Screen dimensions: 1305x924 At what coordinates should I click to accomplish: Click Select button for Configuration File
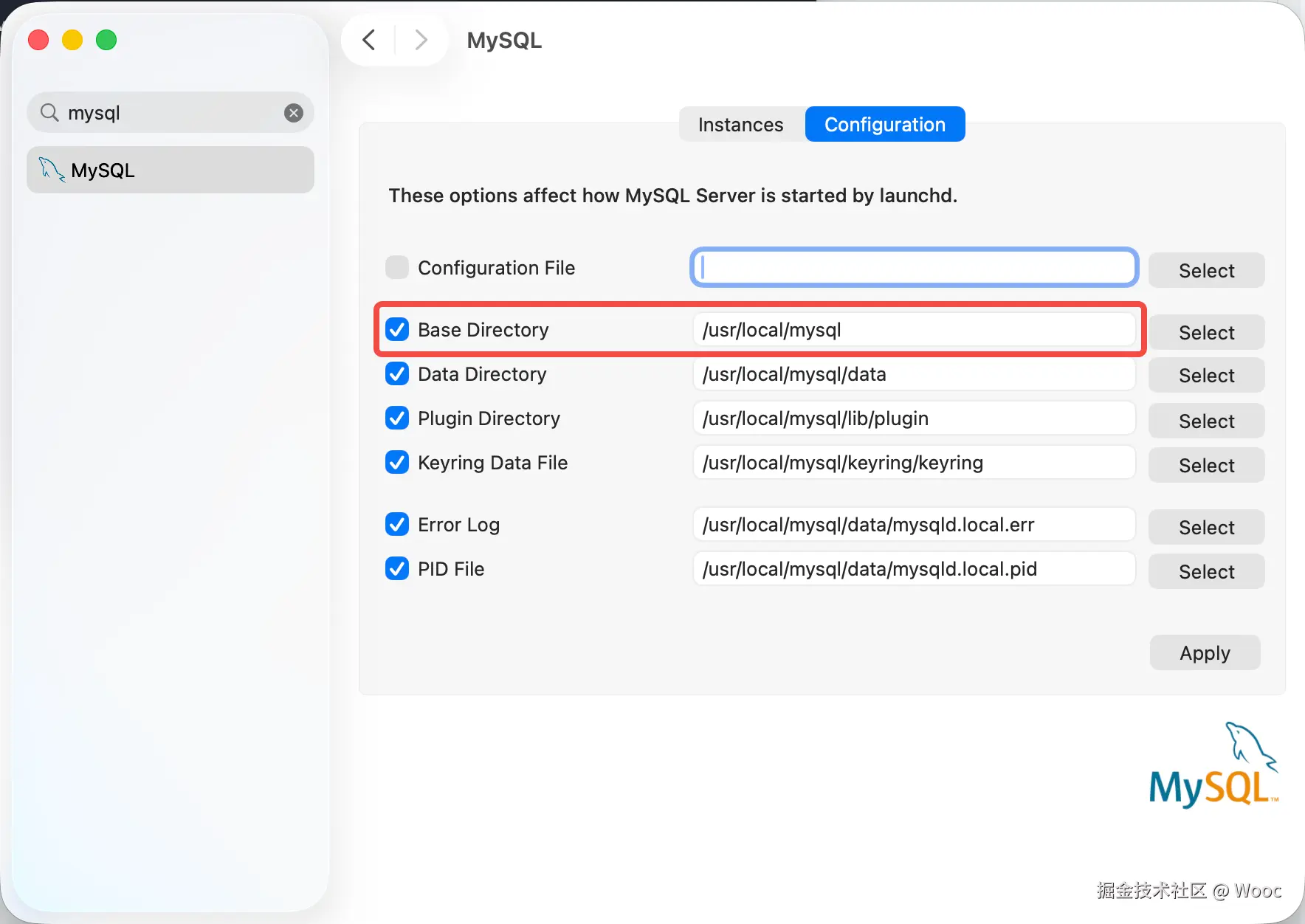[x=1206, y=270]
